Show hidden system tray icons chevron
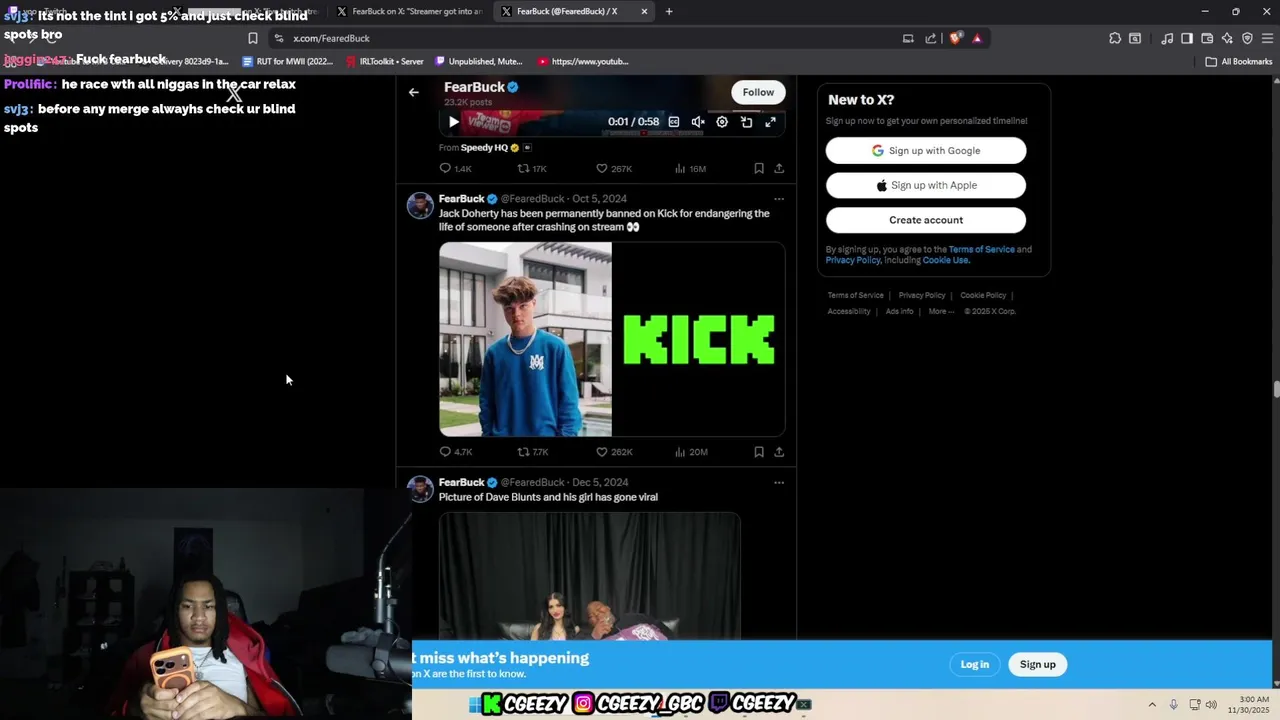This screenshot has width=1280, height=720. [x=1151, y=705]
